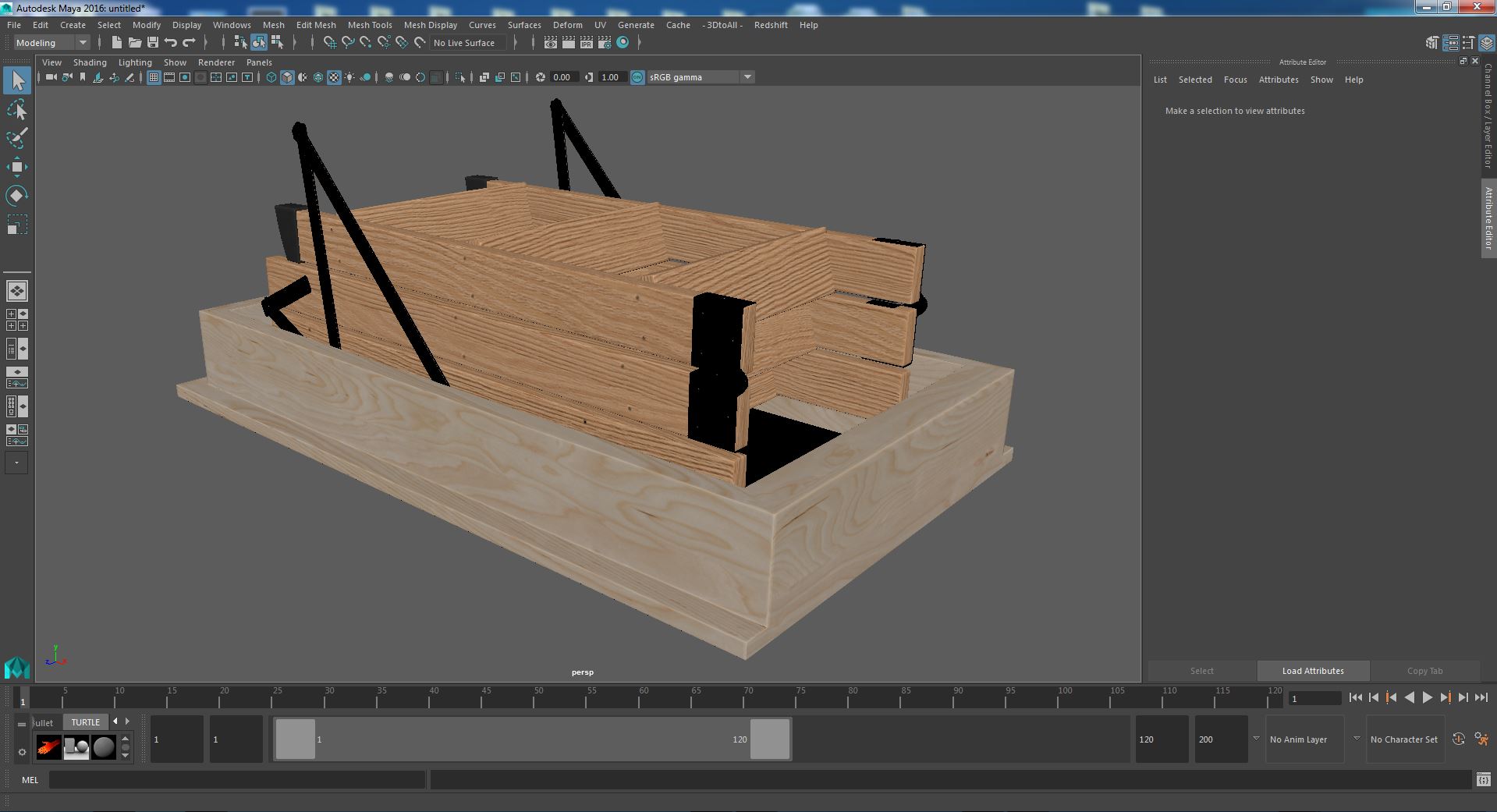The image size is (1497, 812).
Task: Switch to the TURTLE shelf tab
Action: point(86,722)
